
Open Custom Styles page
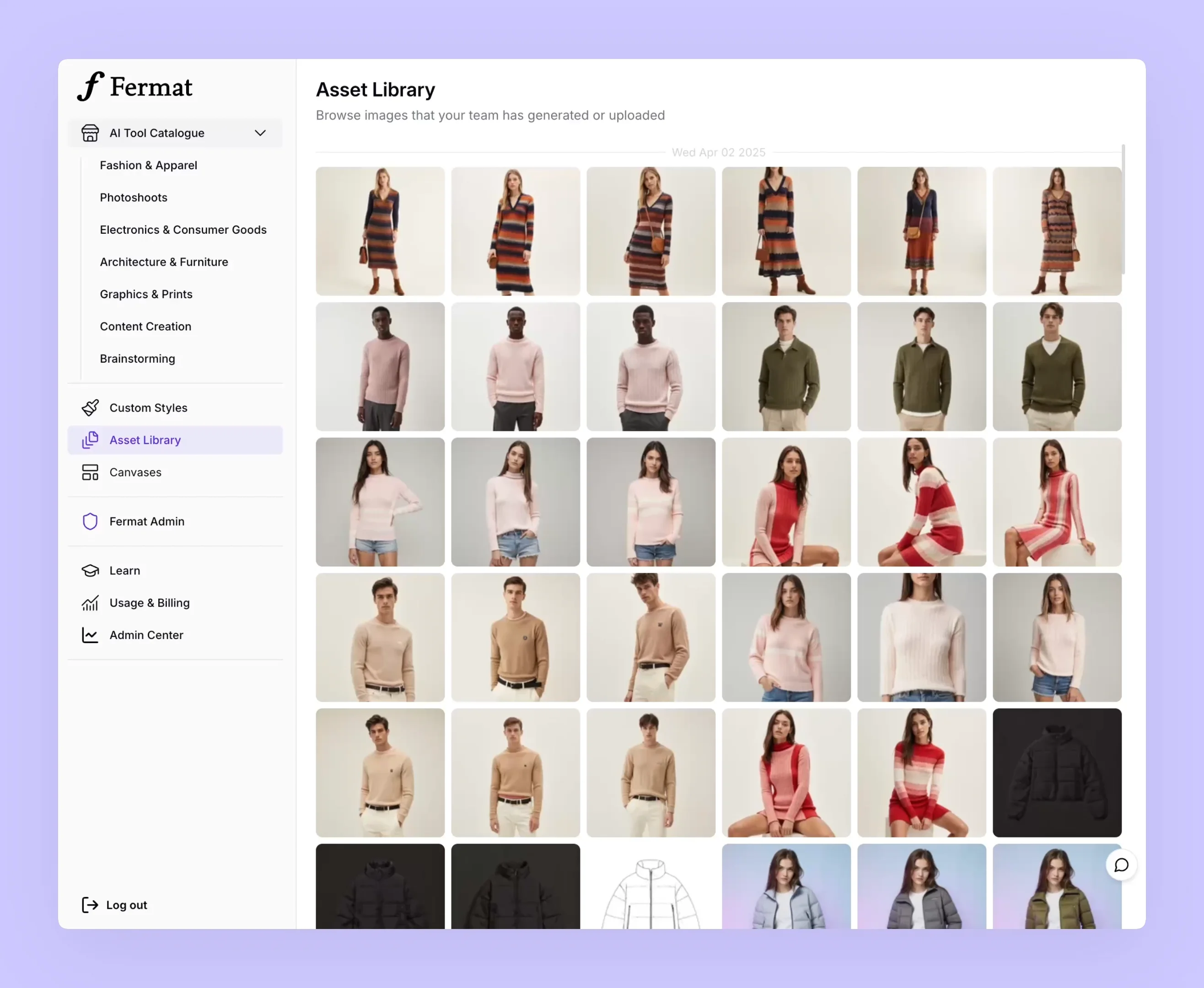click(175, 408)
